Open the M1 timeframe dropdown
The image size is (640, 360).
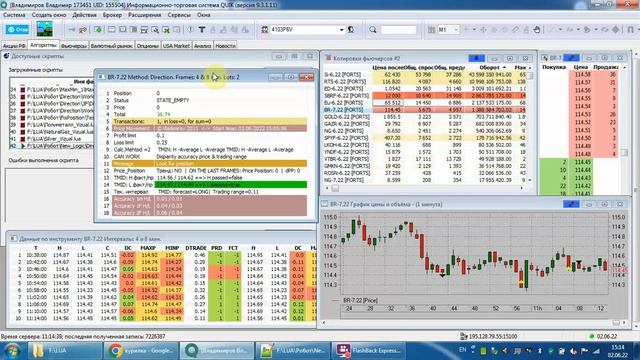click(456, 30)
